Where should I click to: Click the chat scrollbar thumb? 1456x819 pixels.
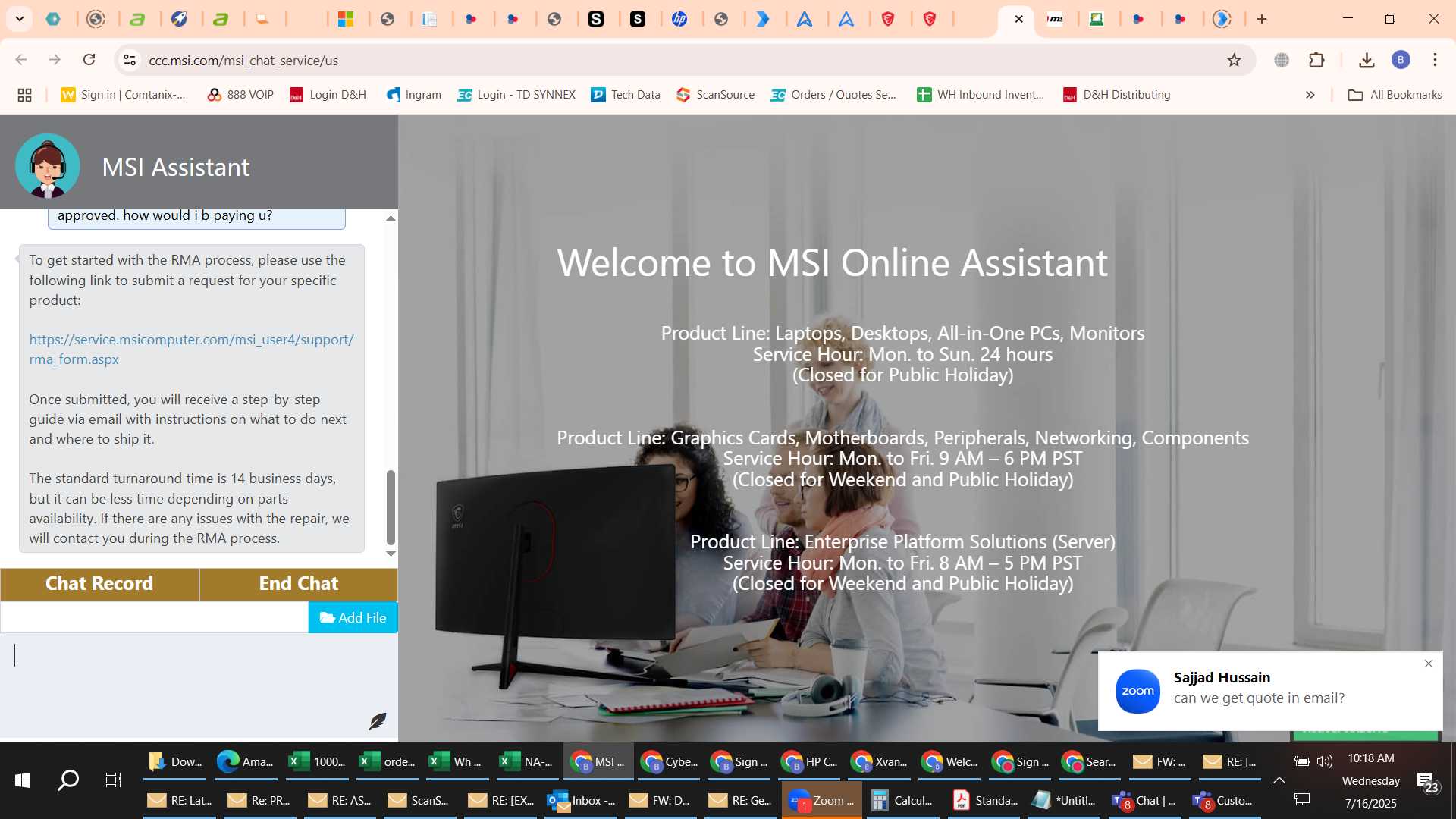pyautogui.click(x=391, y=507)
